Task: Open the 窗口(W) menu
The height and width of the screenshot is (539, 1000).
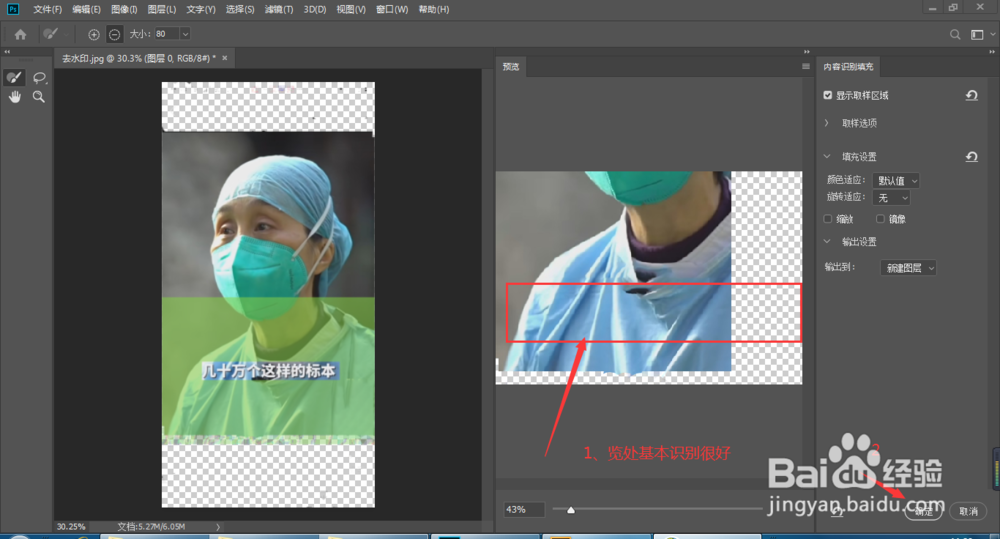Action: click(392, 9)
